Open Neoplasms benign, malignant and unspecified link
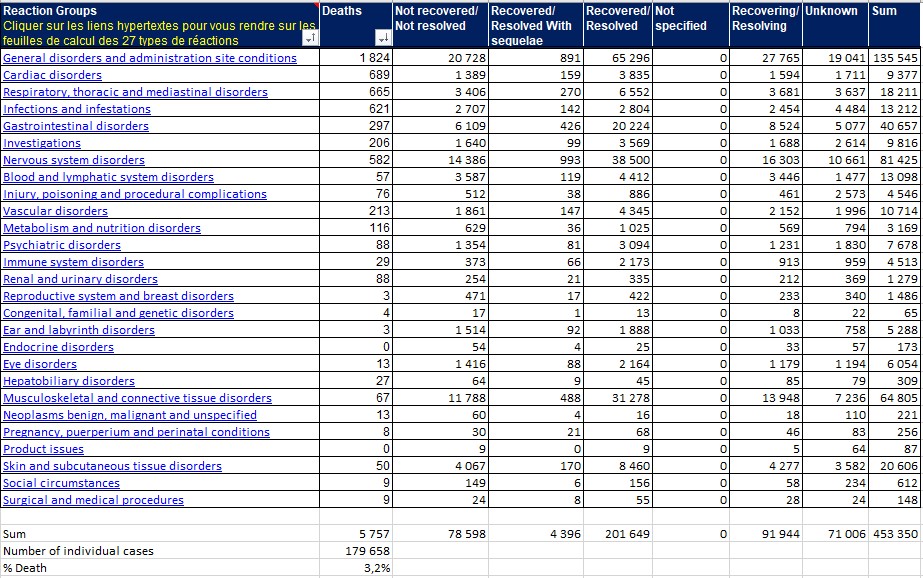This screenshot has height=578, width=923. 130,415
